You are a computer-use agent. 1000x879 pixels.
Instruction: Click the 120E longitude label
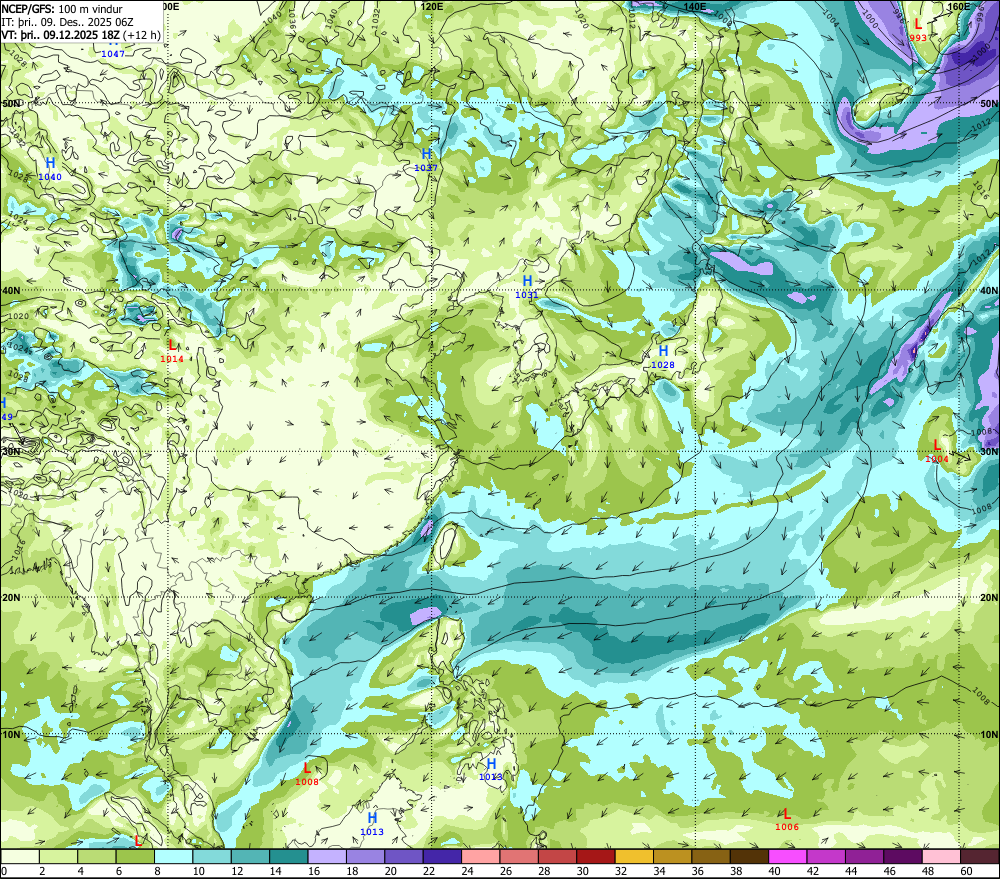tap(432, 6)
